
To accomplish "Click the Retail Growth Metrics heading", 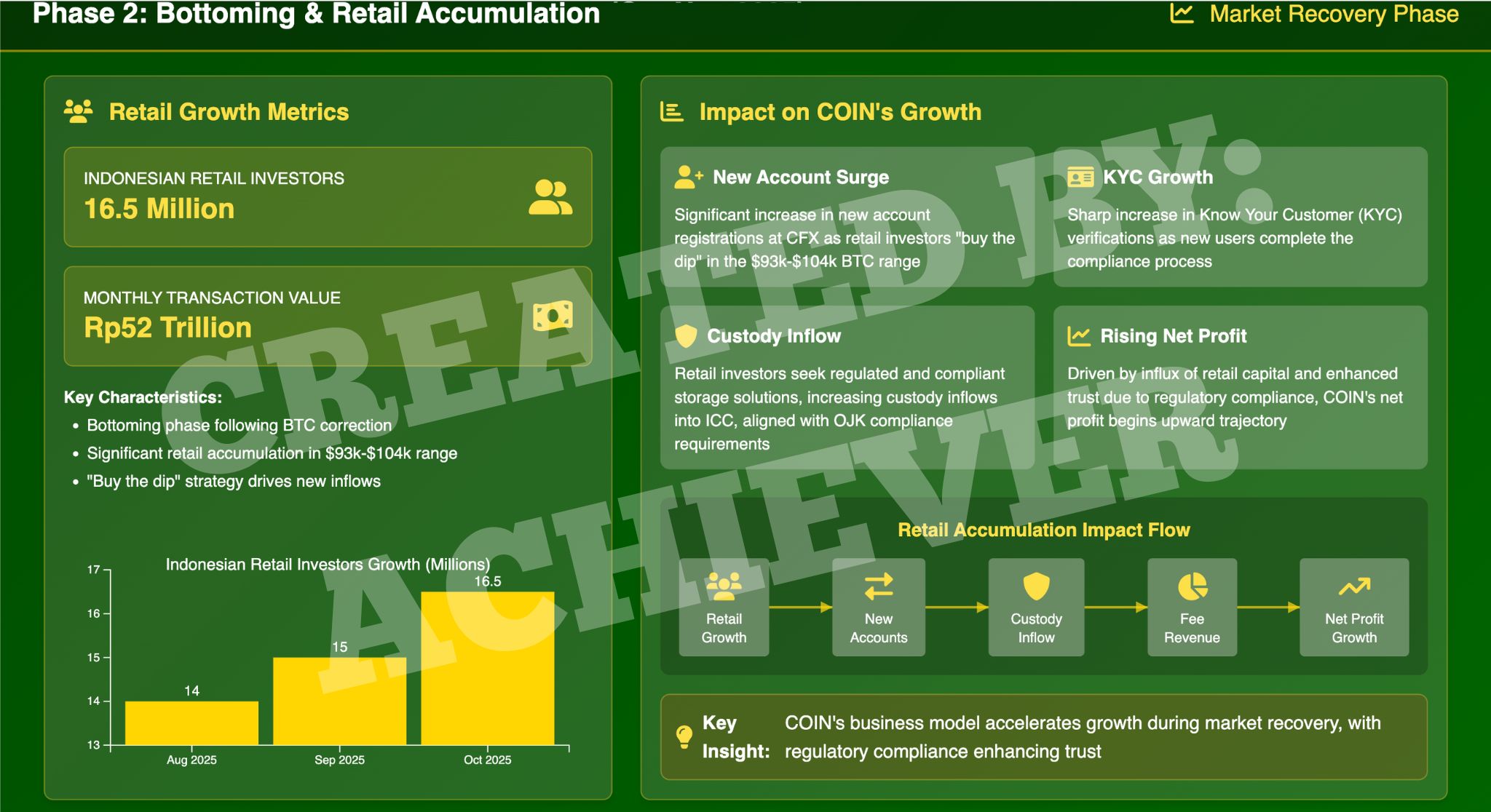I will 229,112.
